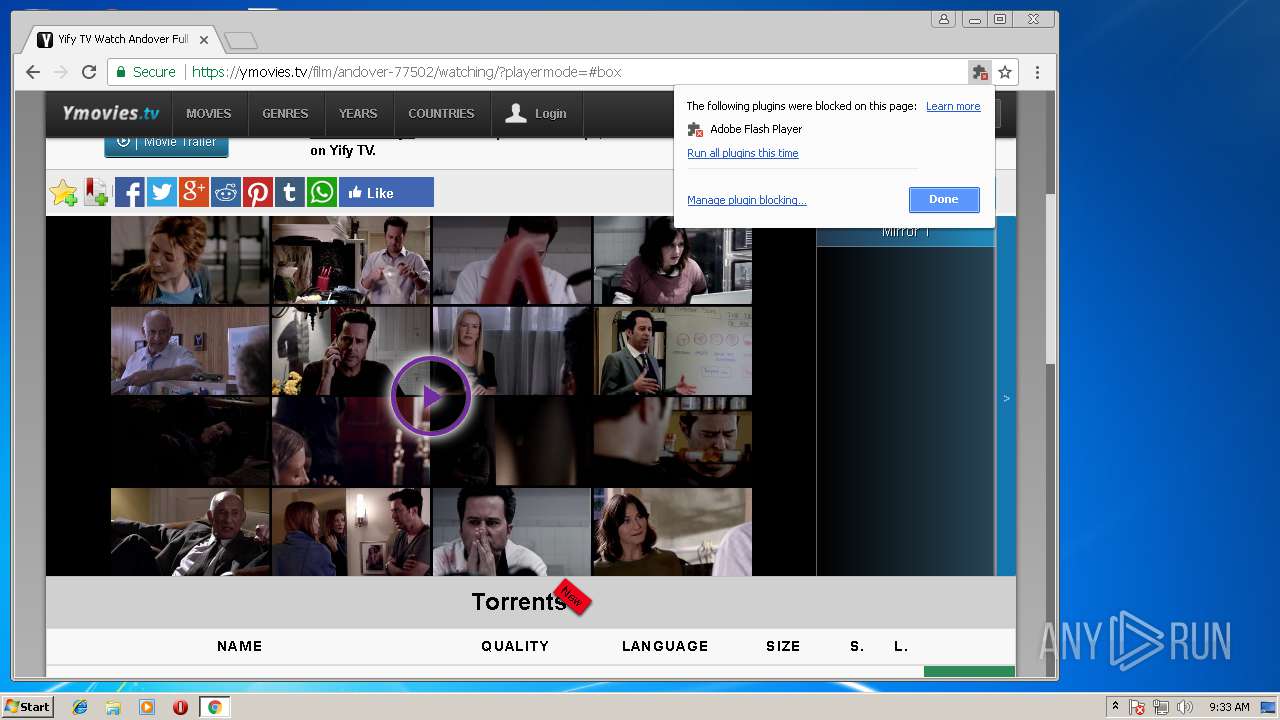1280x720 pixels.
Task: Show hidden tray icons arrow
Action: click(x=1115, y=707)
